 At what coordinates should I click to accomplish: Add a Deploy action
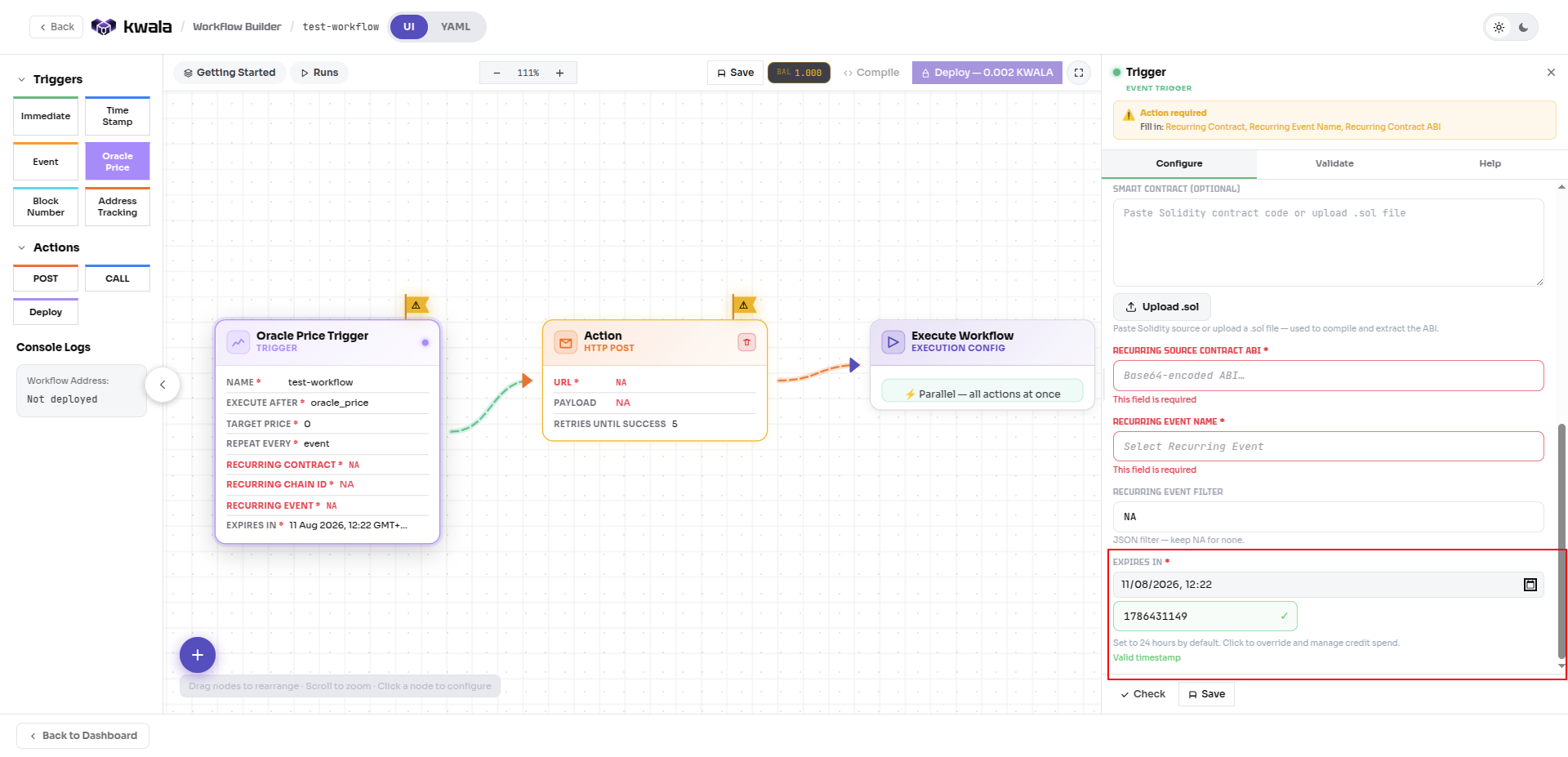pos(46,312)
